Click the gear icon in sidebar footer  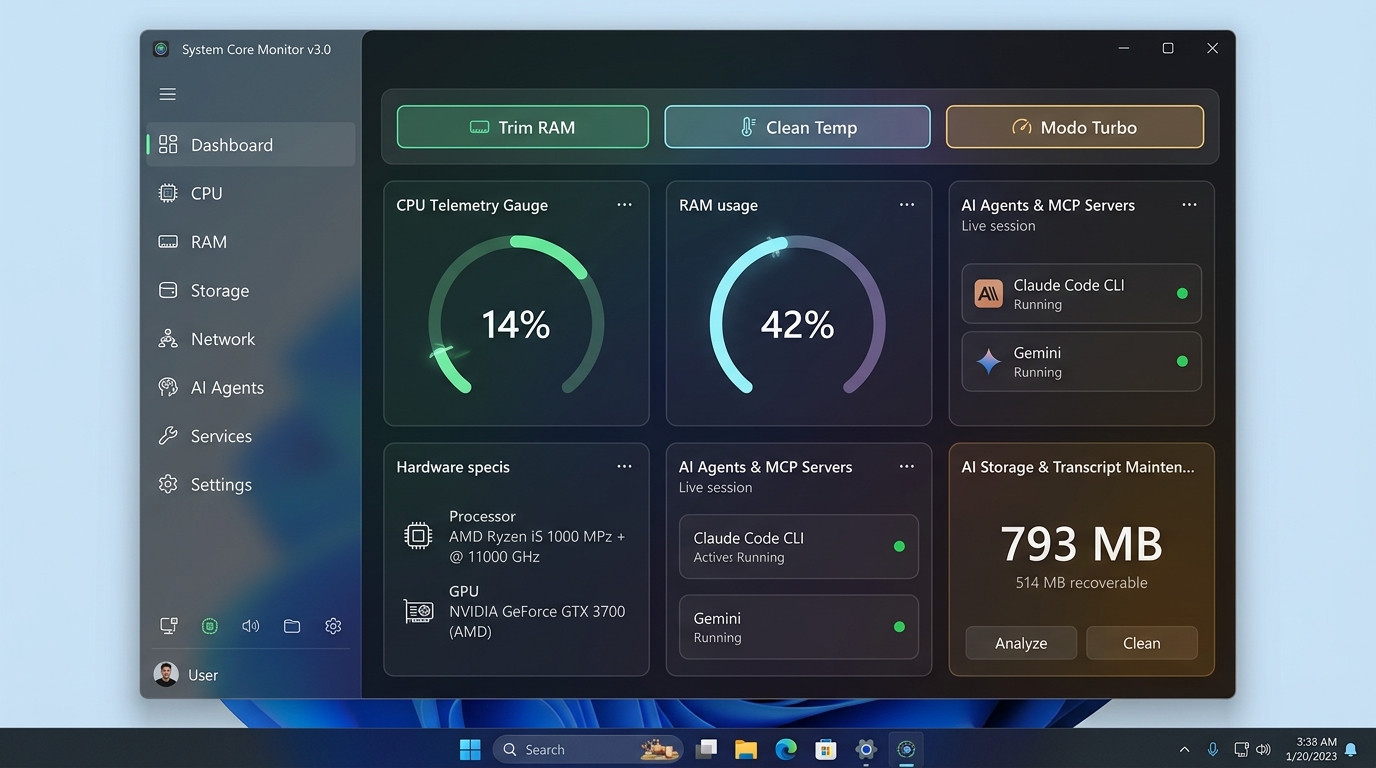tap(333, 626)
